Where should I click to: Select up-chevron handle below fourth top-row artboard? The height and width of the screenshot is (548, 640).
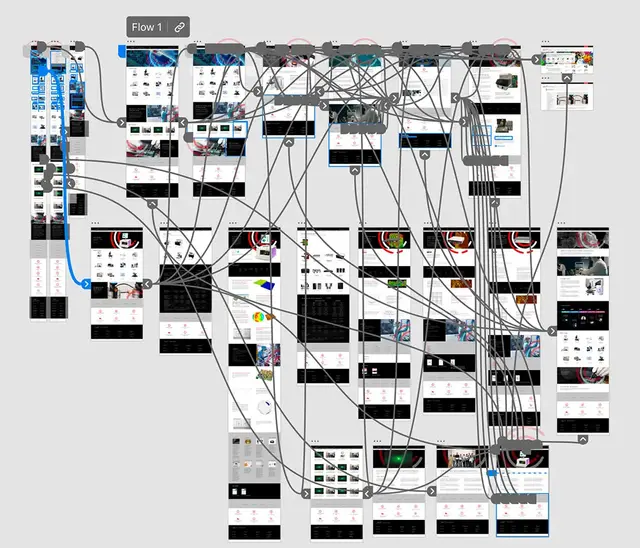[x=355, y=171]
